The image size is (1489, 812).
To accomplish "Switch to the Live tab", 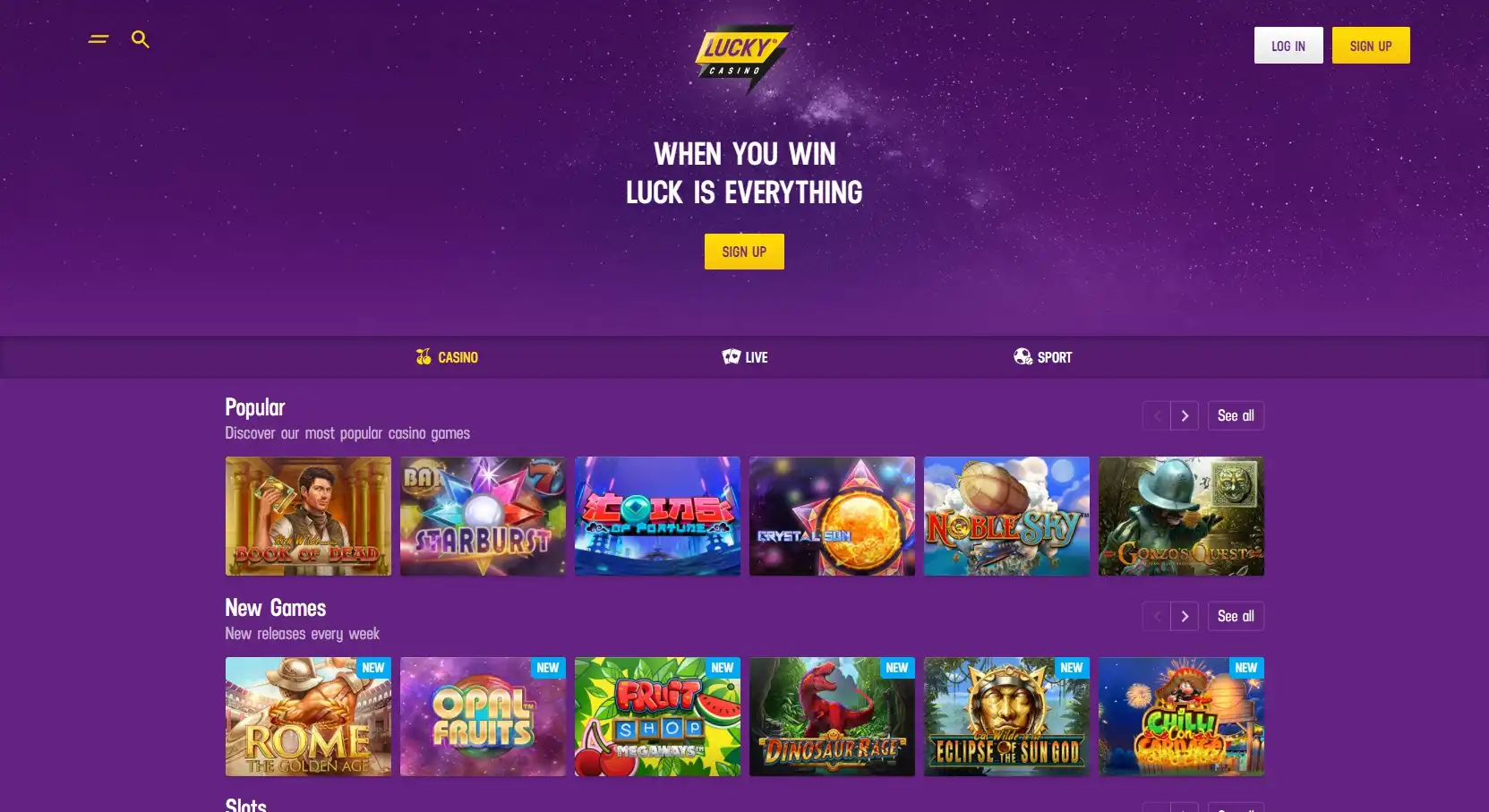I will coord(744,357).
